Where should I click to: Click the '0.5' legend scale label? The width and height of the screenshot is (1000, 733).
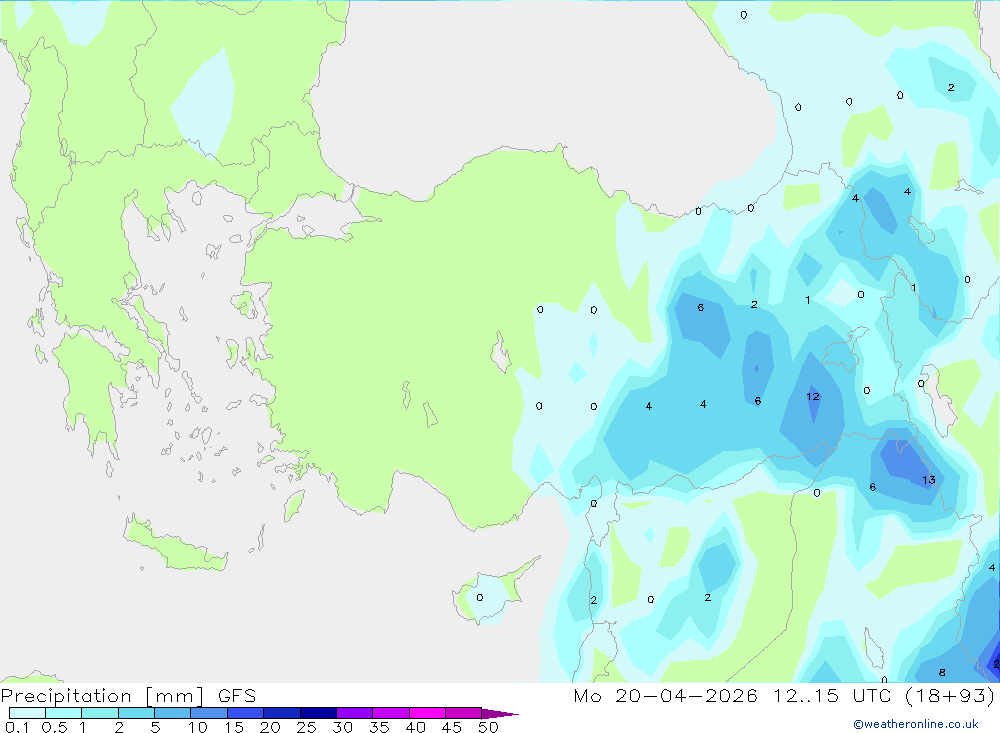point(54,727)
